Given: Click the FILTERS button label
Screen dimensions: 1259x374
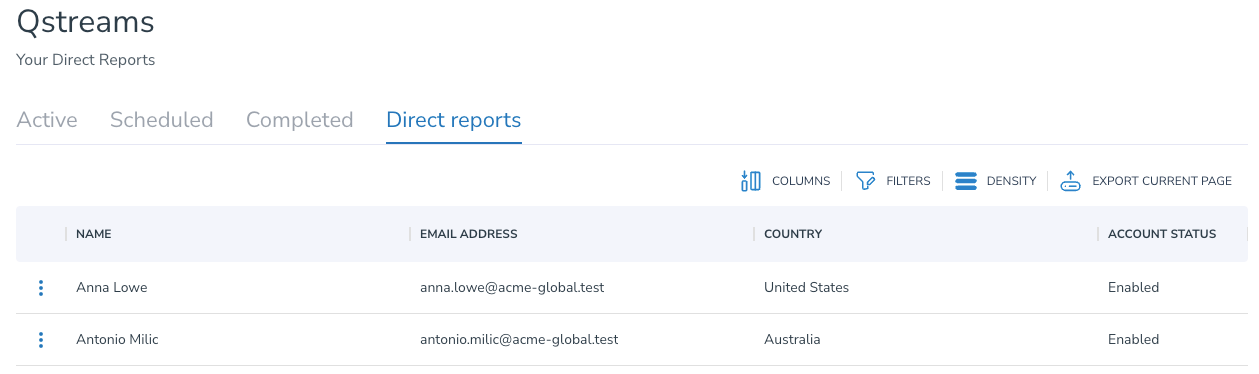Looking at the screenshot, I should click(x=908, y=181).
